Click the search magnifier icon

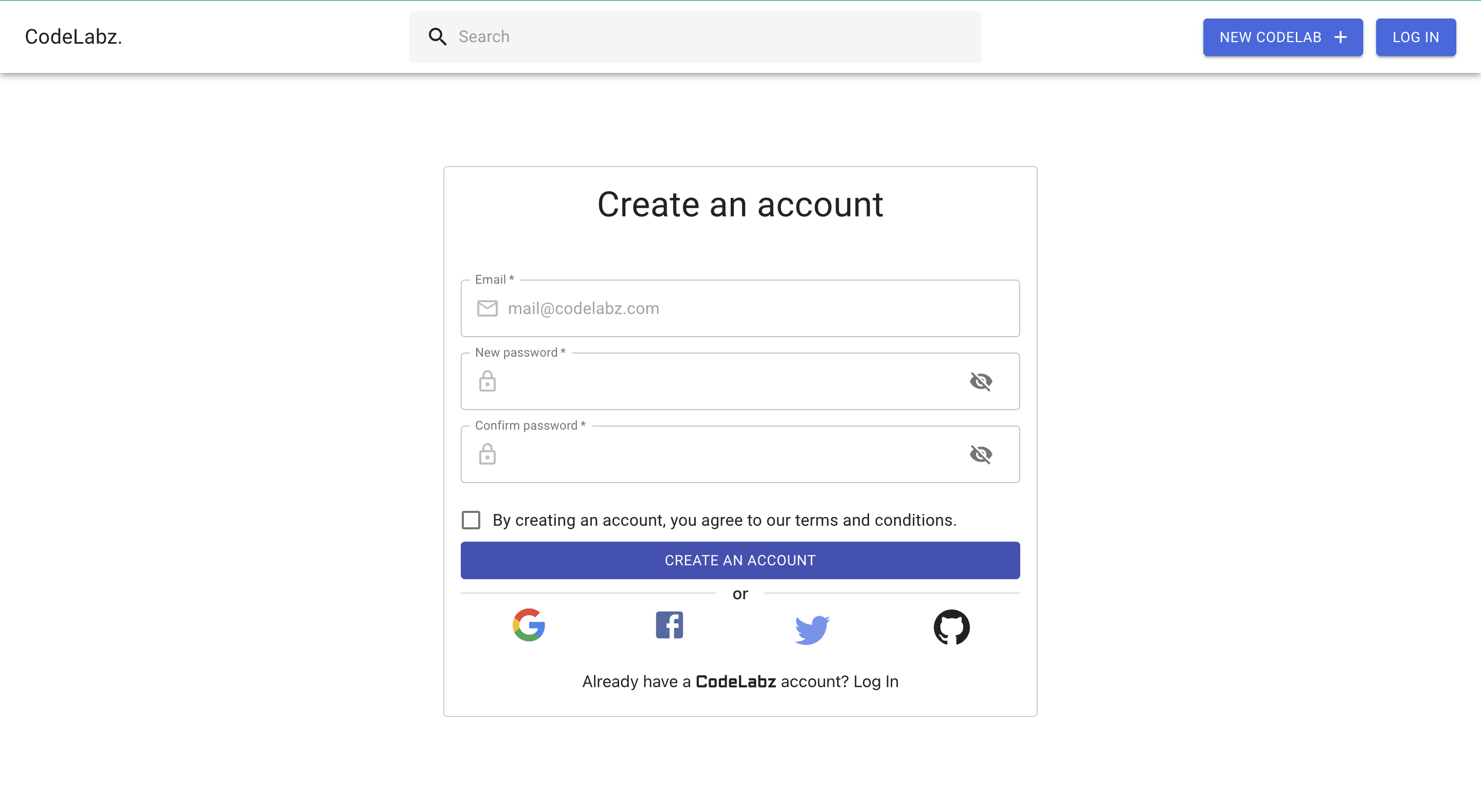click(x=438, y=36)
